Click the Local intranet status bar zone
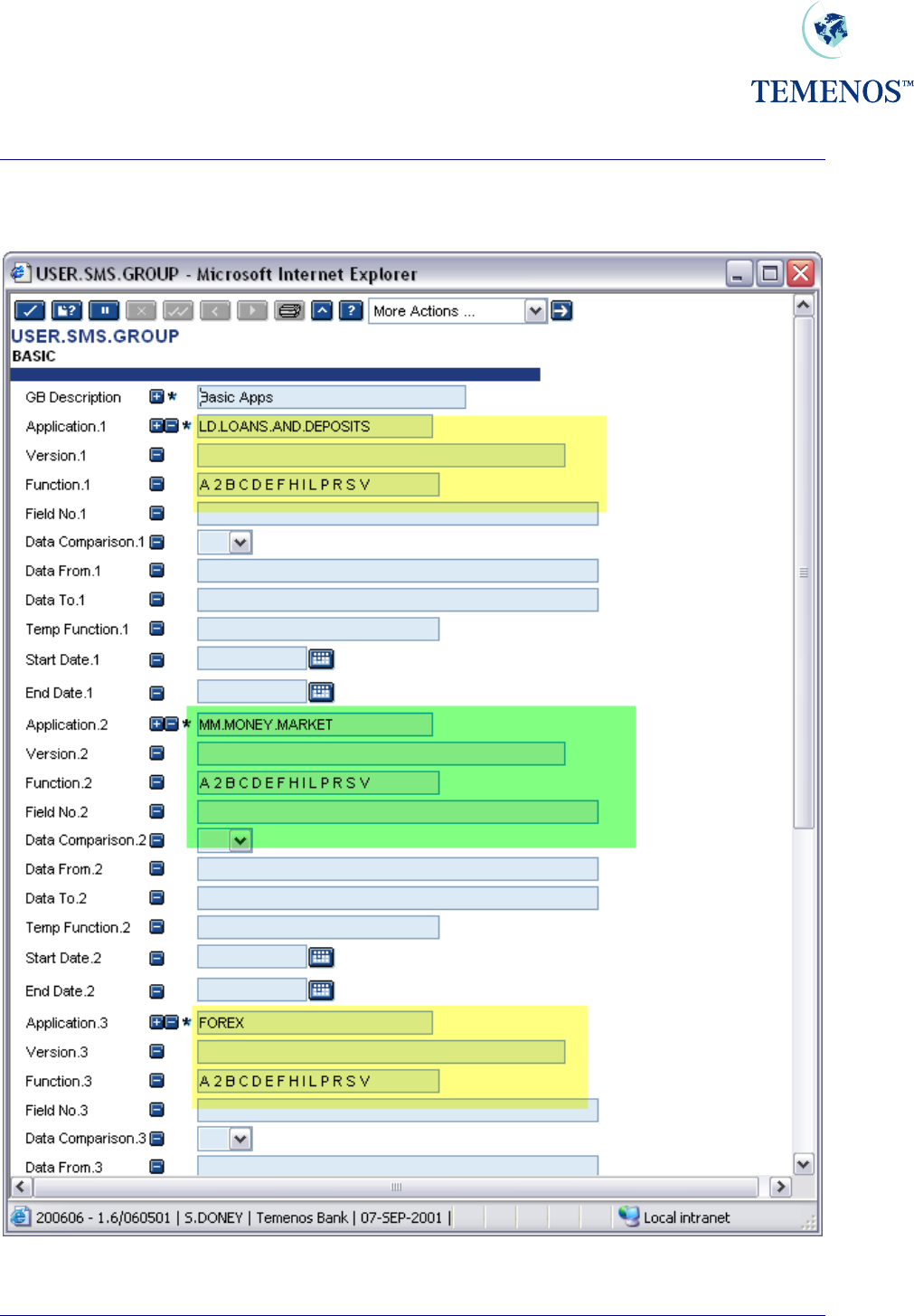 [x=674, y=1217]
